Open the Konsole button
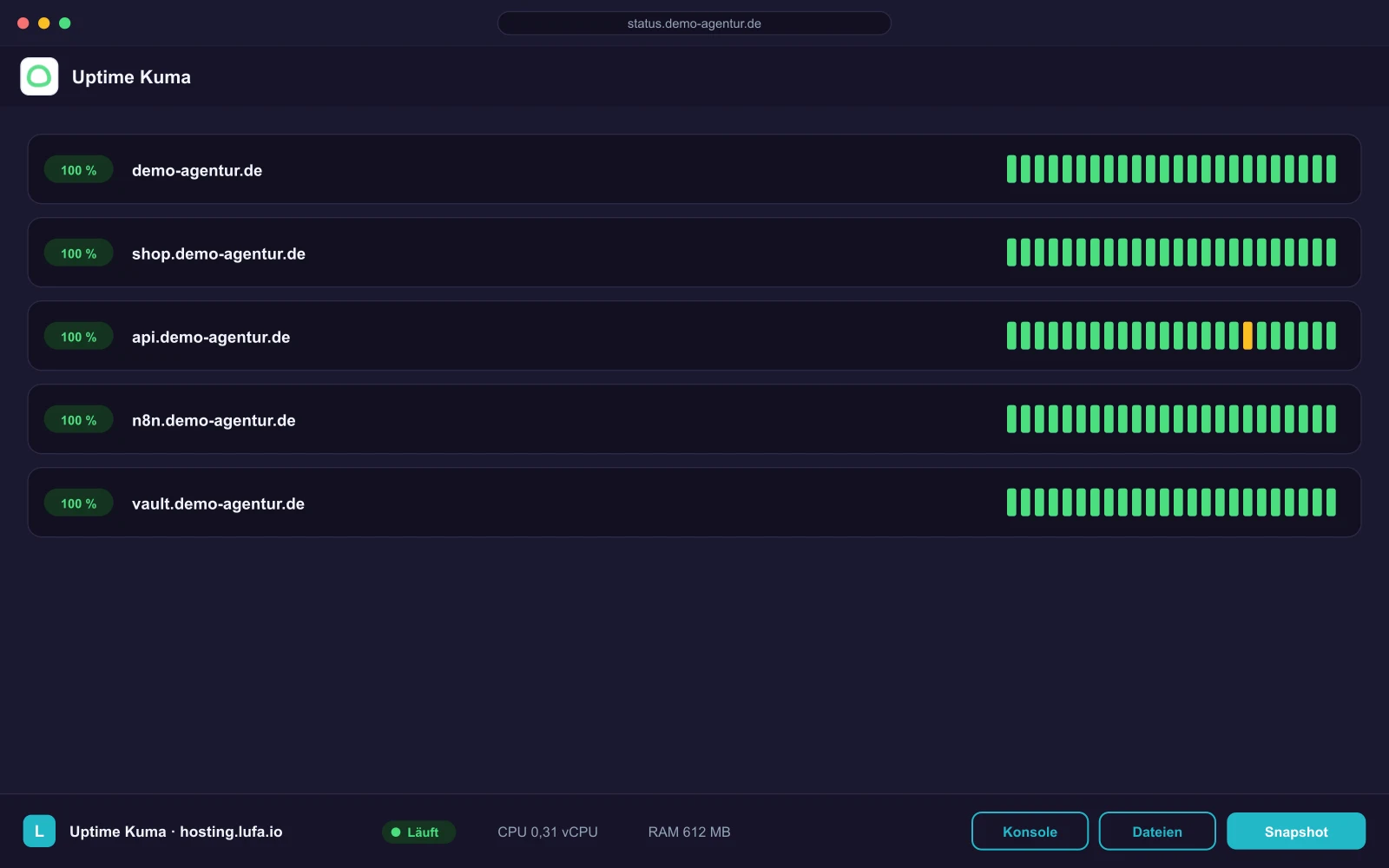 click(x=1030, y=831)
